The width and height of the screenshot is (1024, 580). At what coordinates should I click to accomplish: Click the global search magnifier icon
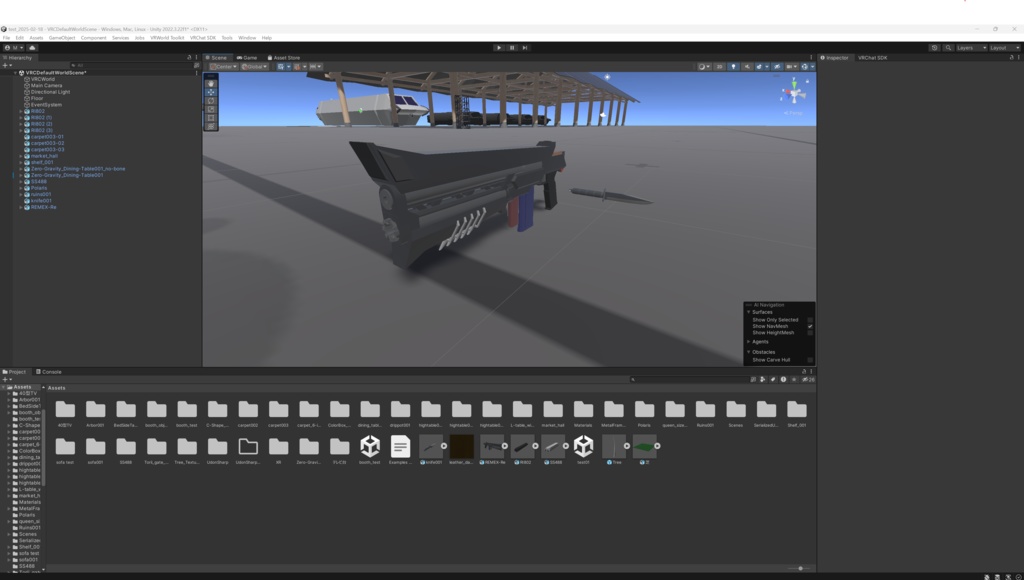click(x=948, y=48)
